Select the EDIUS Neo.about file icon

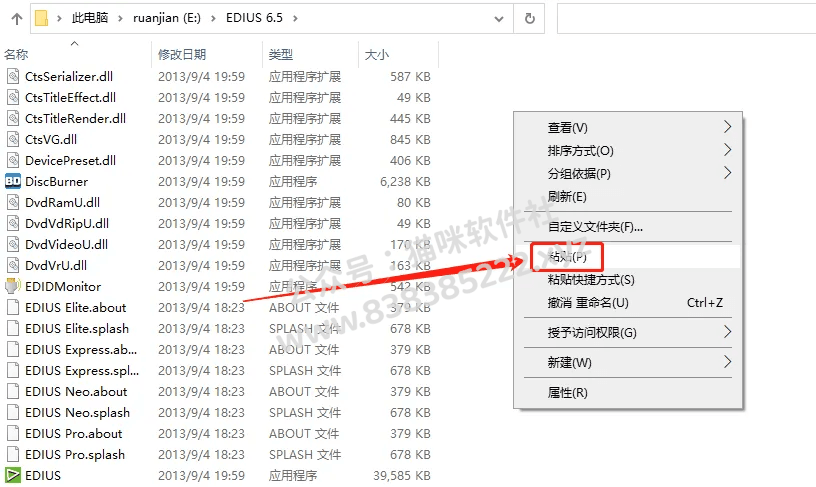pos(13,391)
